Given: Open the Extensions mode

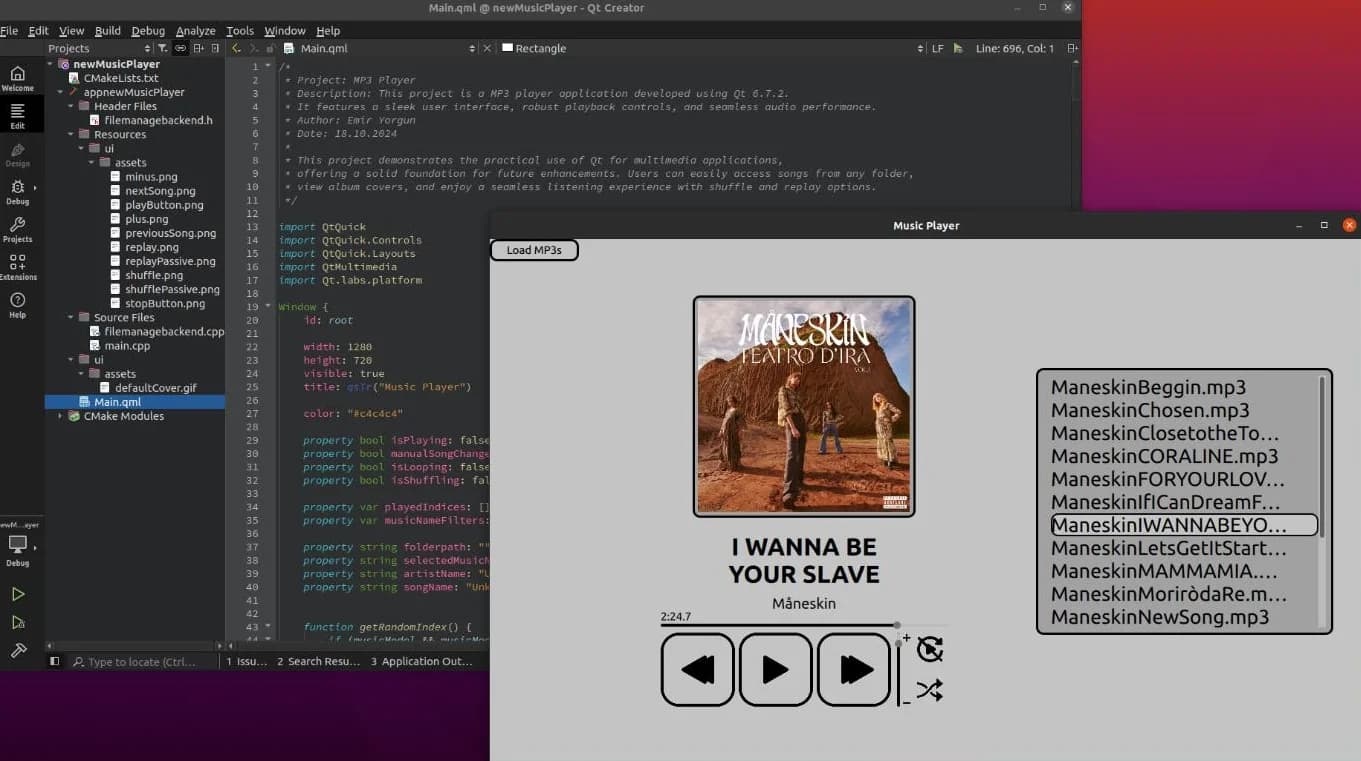Looking at the screenshot, I should pyautogui.click(x=17, y=267).
